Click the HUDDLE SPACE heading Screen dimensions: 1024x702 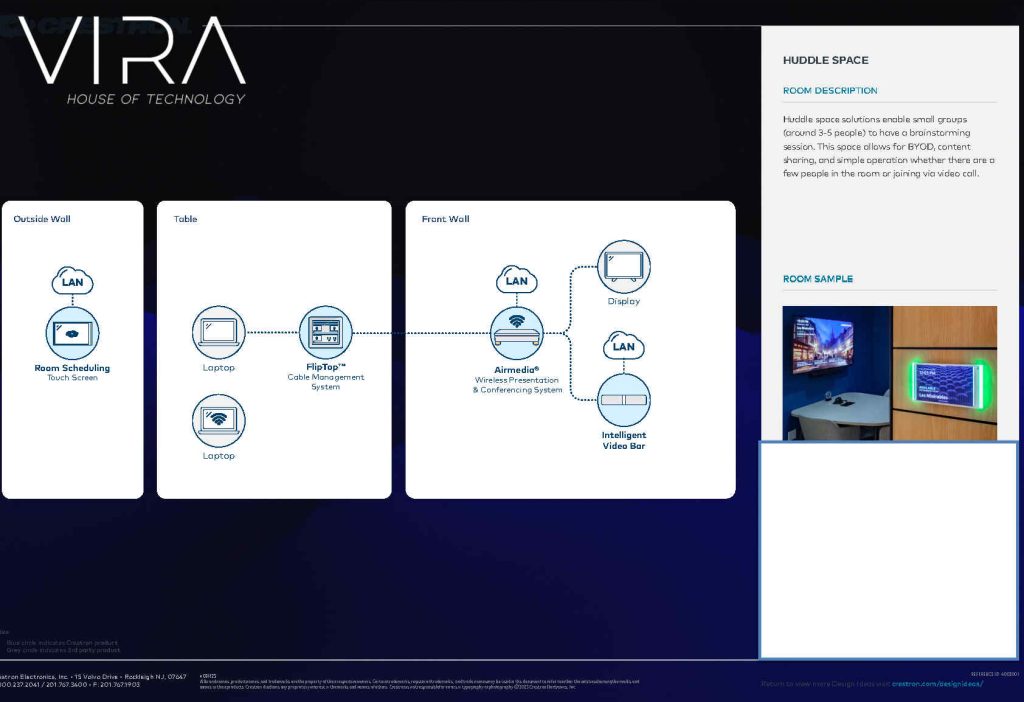[x=825, y=60]
